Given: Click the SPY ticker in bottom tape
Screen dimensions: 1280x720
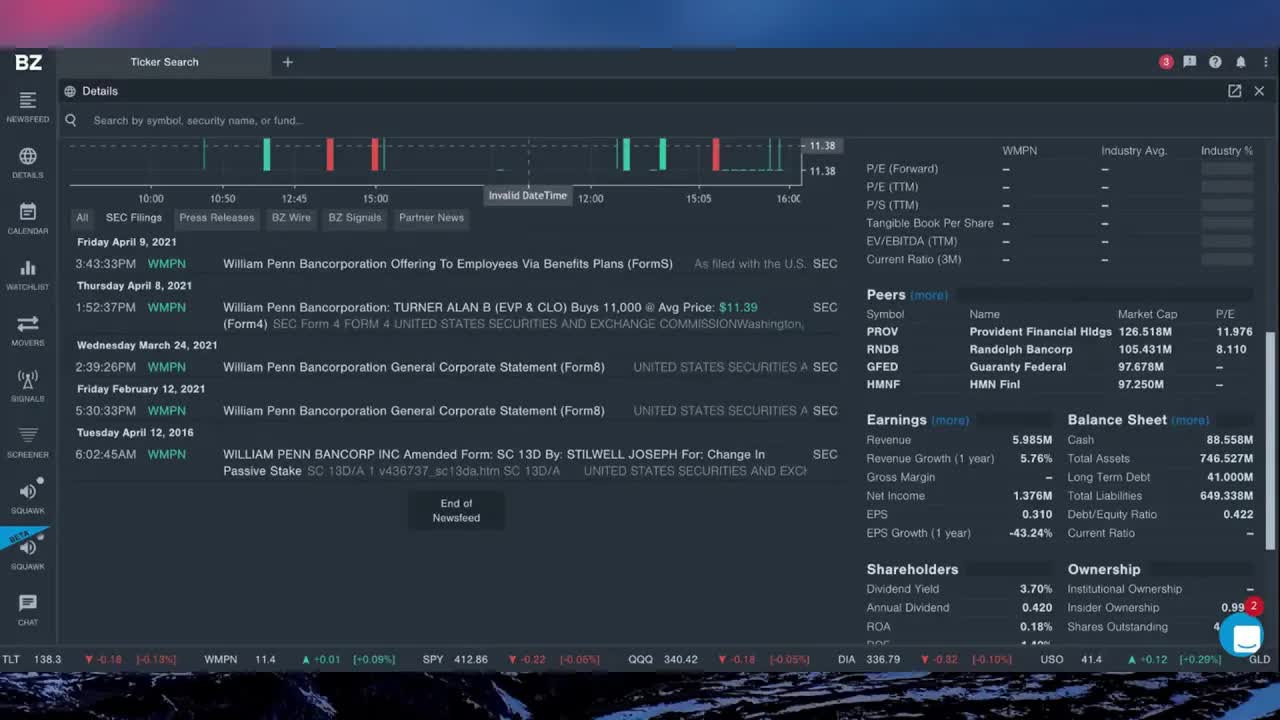Looking at the screenshot, I should 433,660.
